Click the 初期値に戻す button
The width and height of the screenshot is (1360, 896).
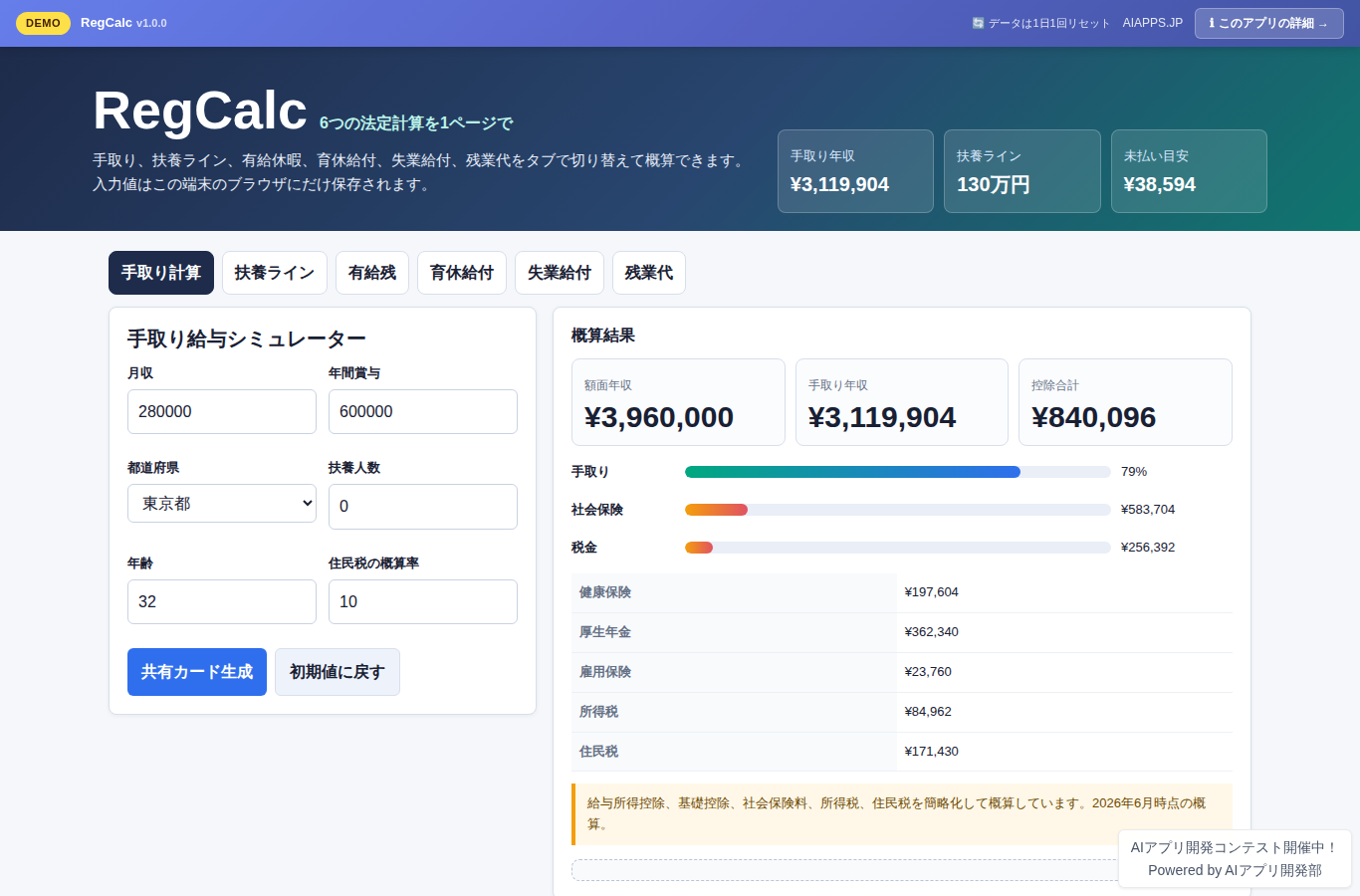[x=338, y=672]
